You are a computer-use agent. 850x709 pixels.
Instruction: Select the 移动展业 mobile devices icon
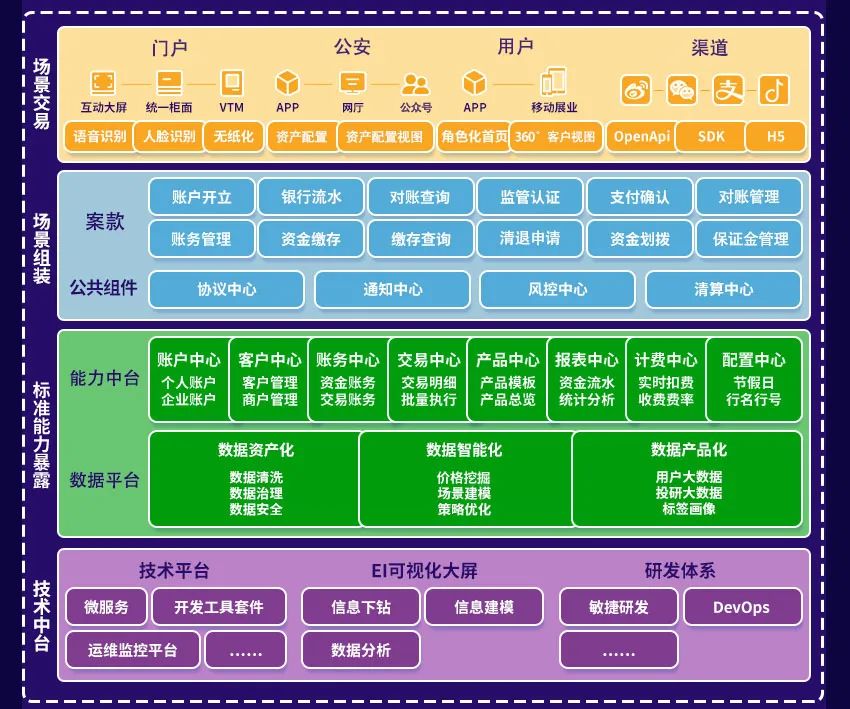(553, 83)
